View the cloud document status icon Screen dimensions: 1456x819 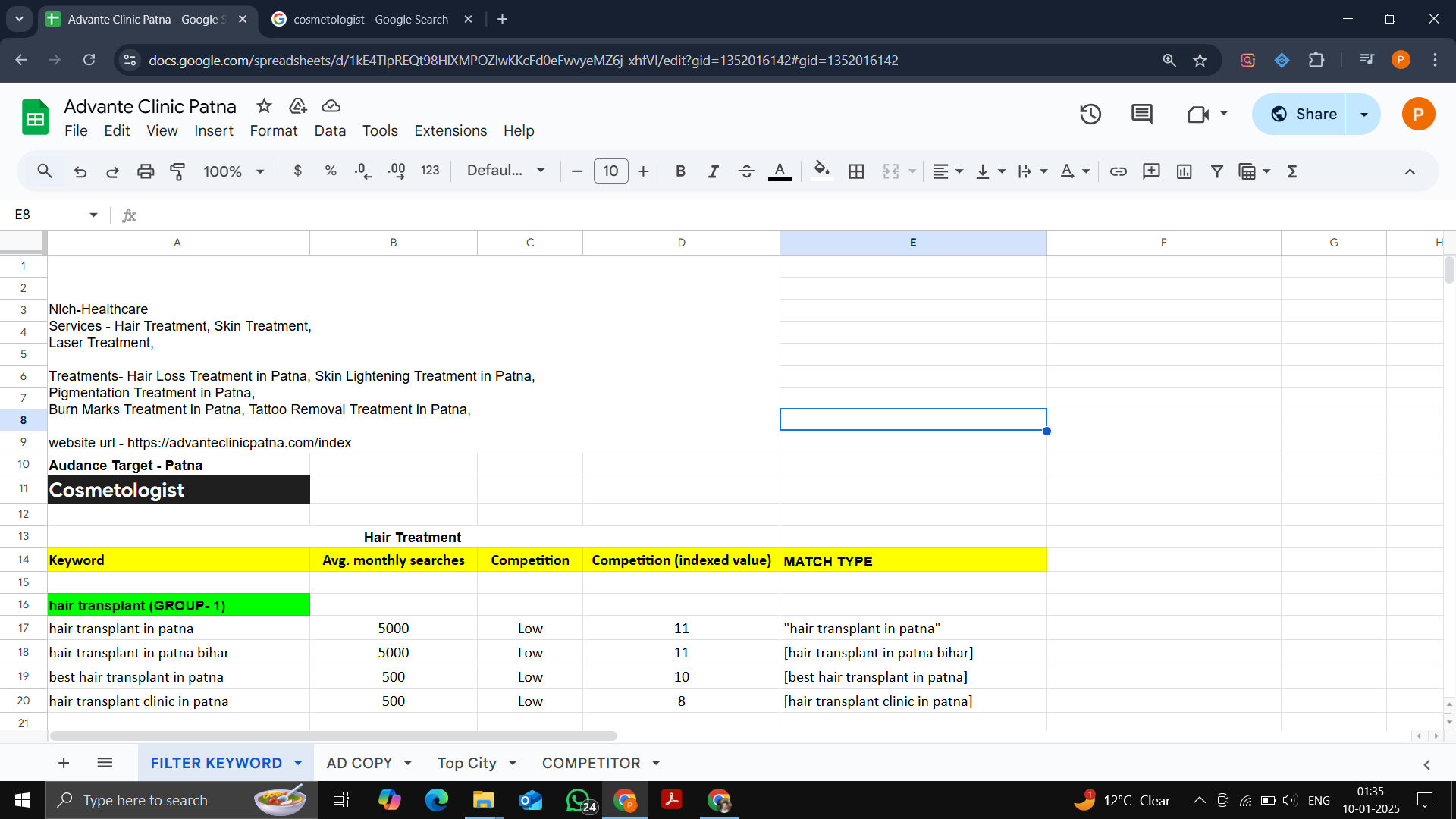click(331, 106)
